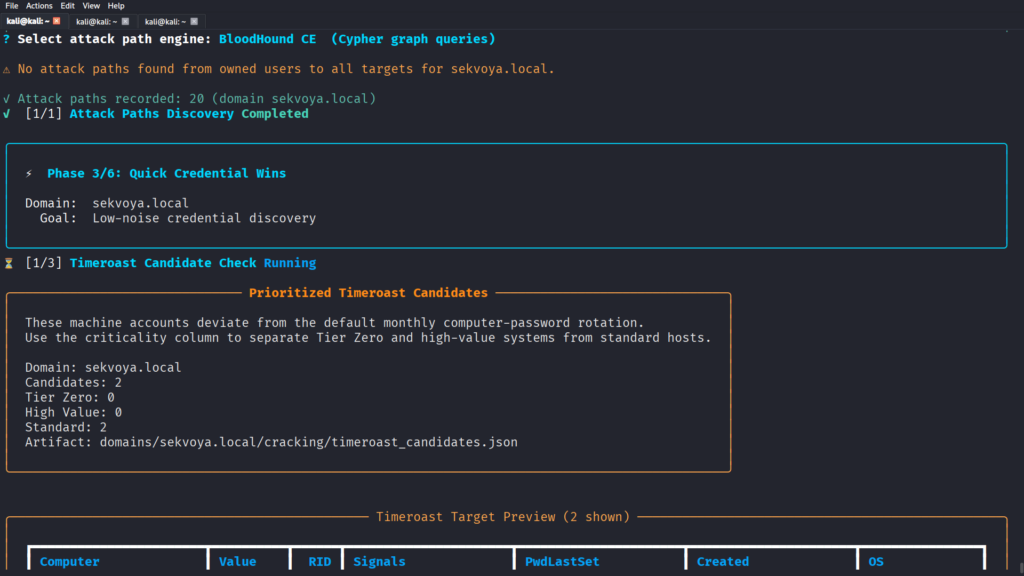Screen dimensions: 1024x576
Task: Click the checkmark beside Attack Paths Discovery Completed
Action: click(7, 114)
